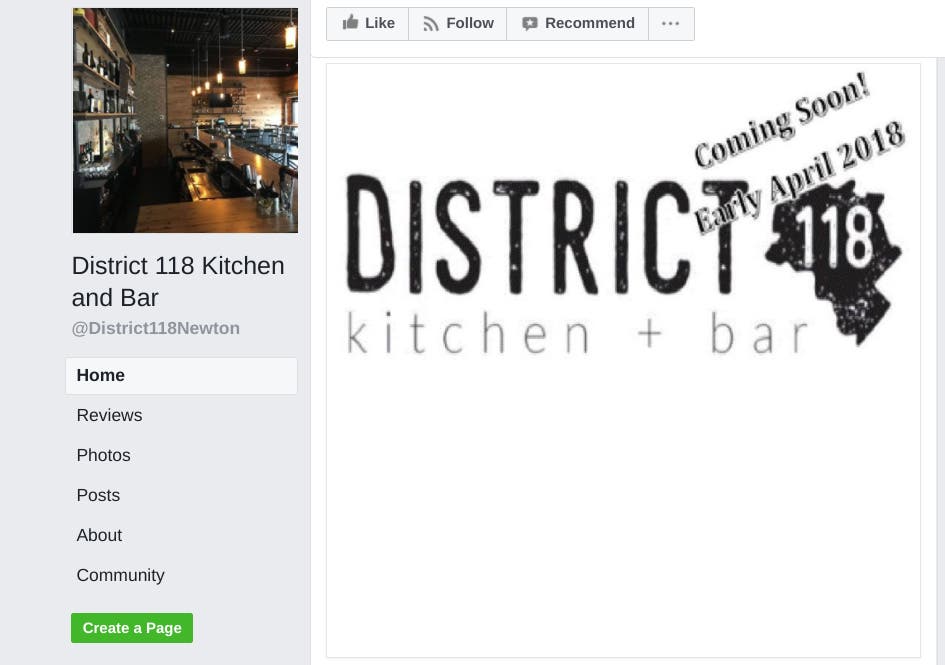Click the green Create a Page button
945x665 pixels.
[x=132, y=628]
